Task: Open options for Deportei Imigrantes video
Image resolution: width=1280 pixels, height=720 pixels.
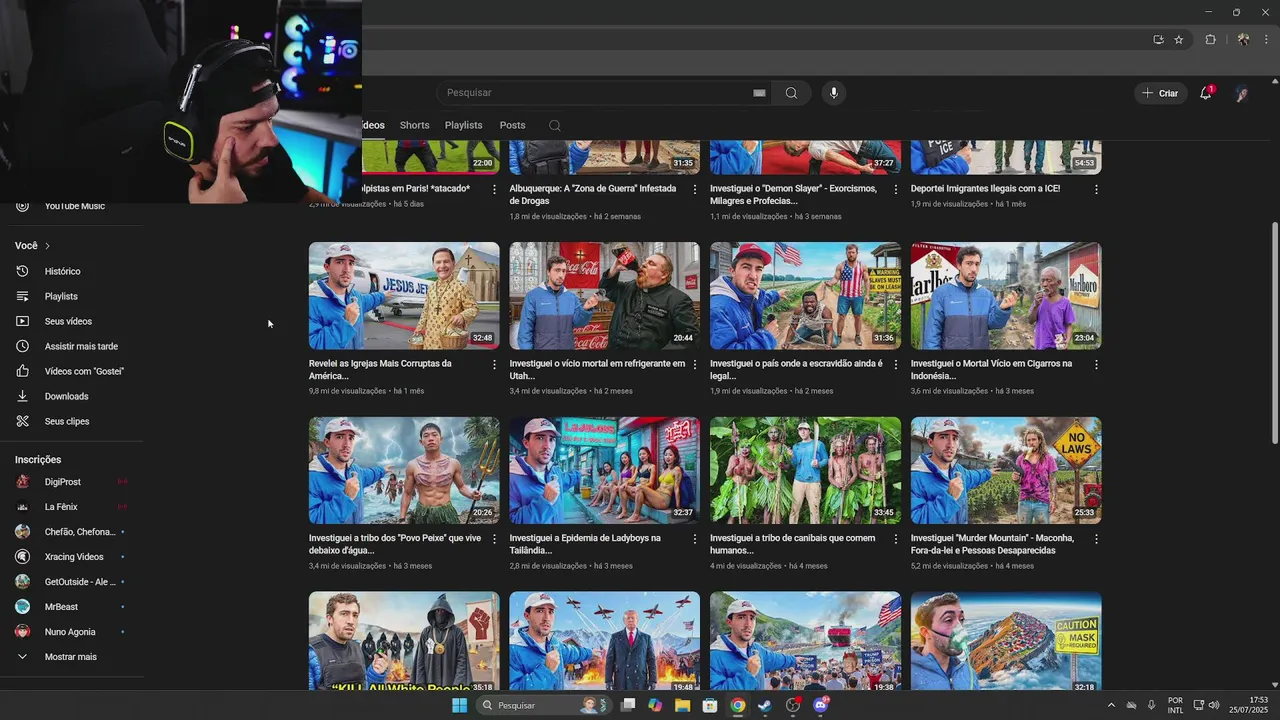Action: [x=1096, y=189]
